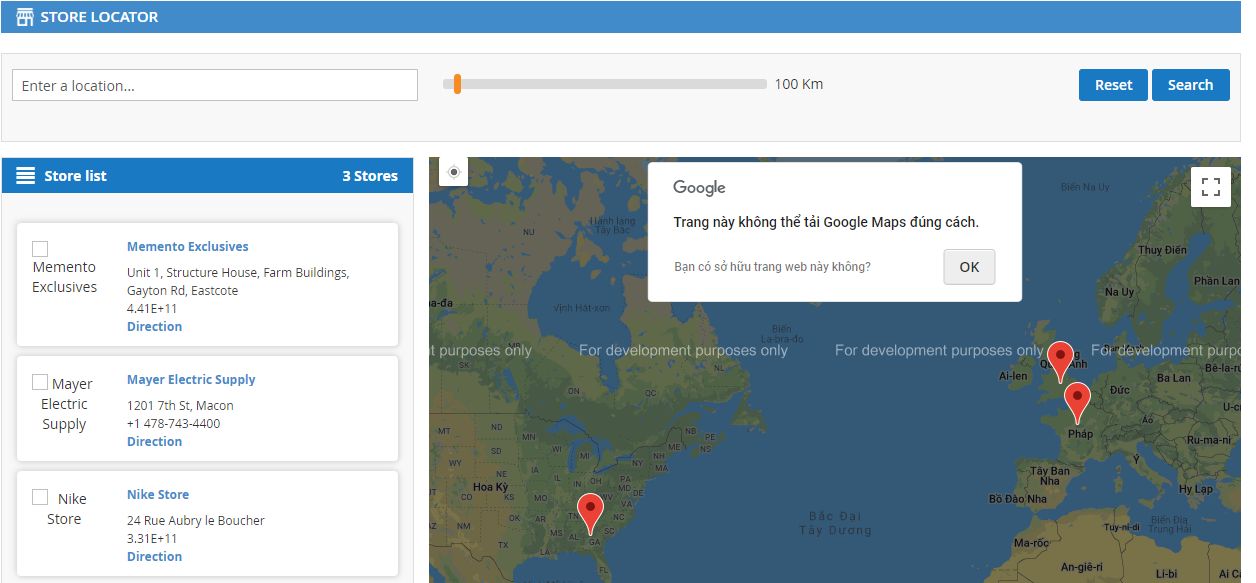Click the Mayer phone number +1 478-743-4400
This screenshot has height=583, width=1256.
point(174,424)
